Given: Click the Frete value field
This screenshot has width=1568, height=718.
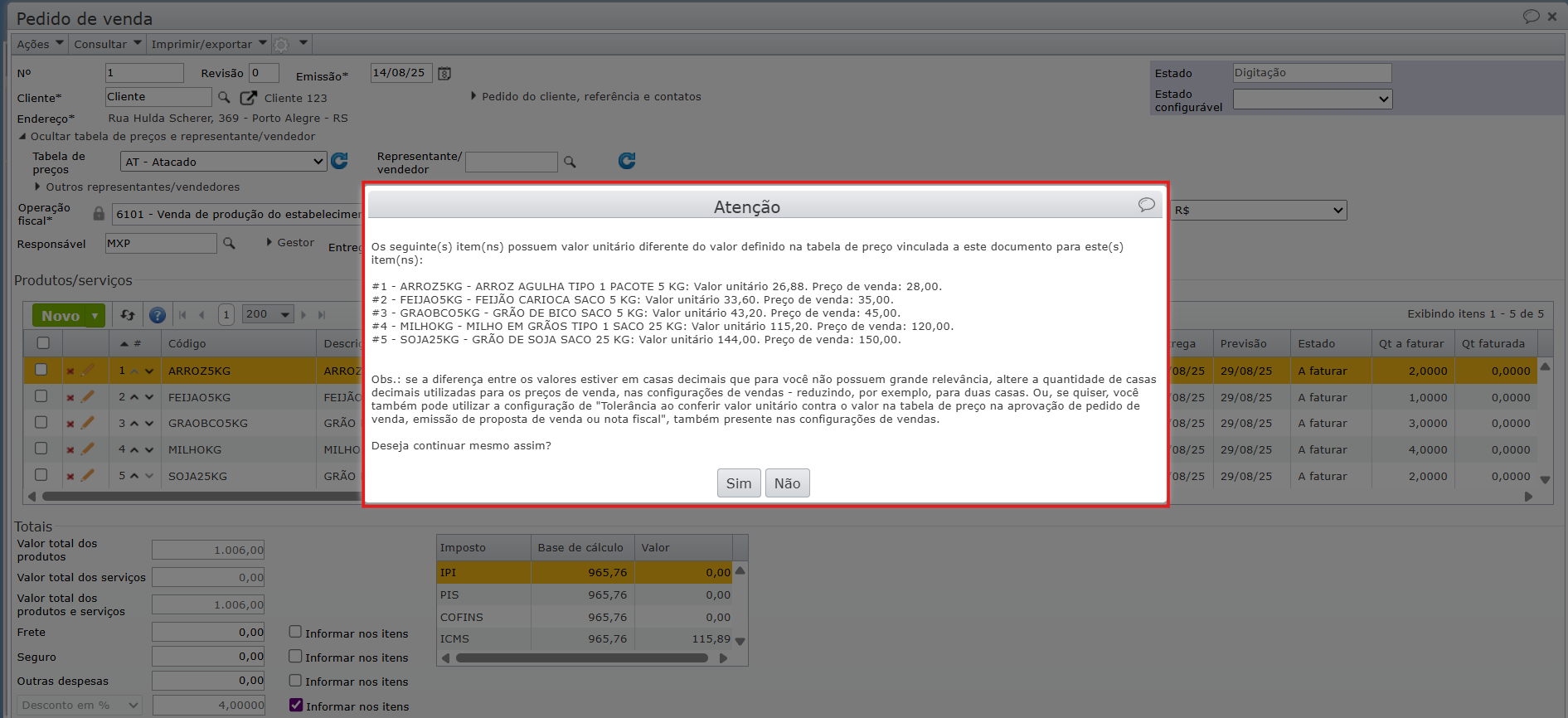Looking at the screenshot, I should (208, 632).
